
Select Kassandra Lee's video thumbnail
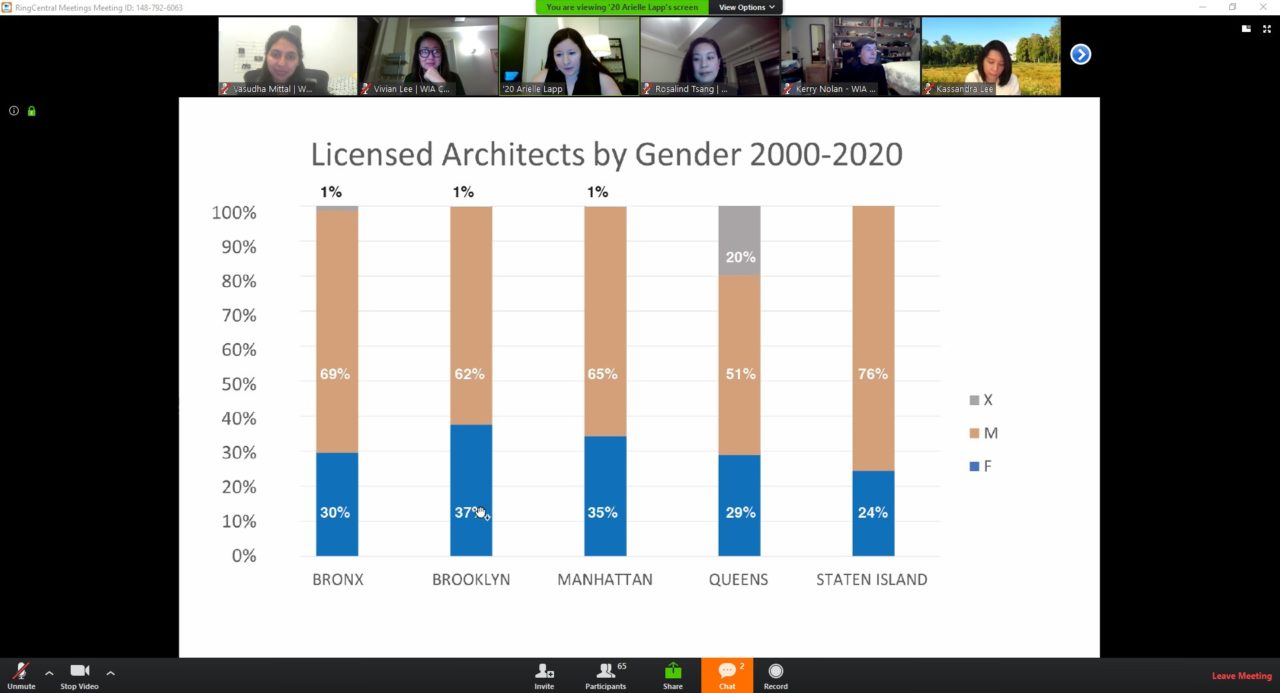point(990,56)
